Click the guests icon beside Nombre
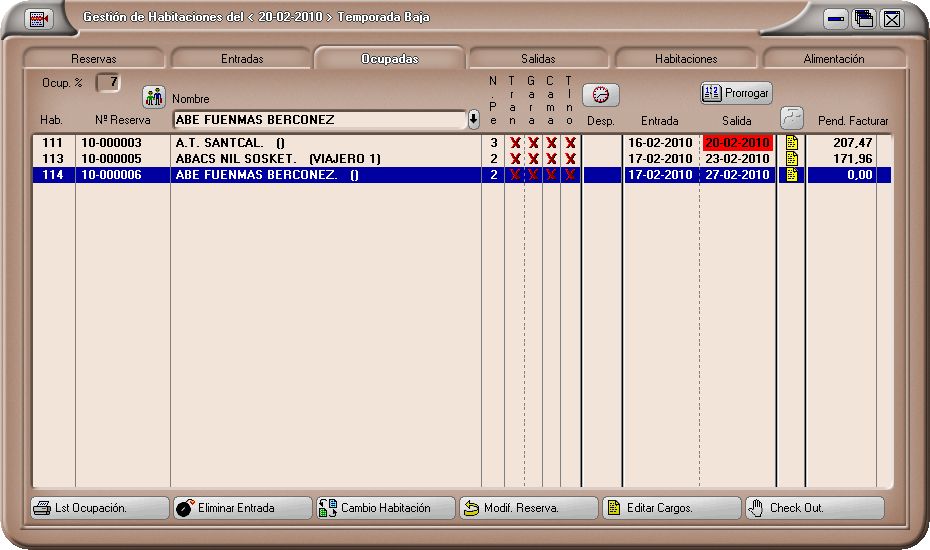Image resolution: width=930 pixels, height=550 pixels. point(153,97)
